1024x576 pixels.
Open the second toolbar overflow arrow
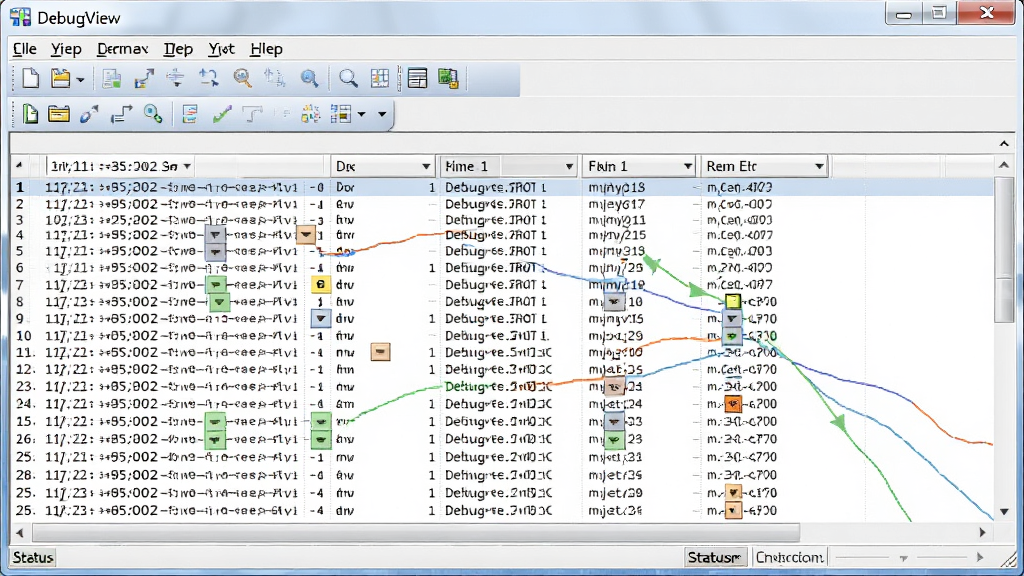click(x=382, y=115)
